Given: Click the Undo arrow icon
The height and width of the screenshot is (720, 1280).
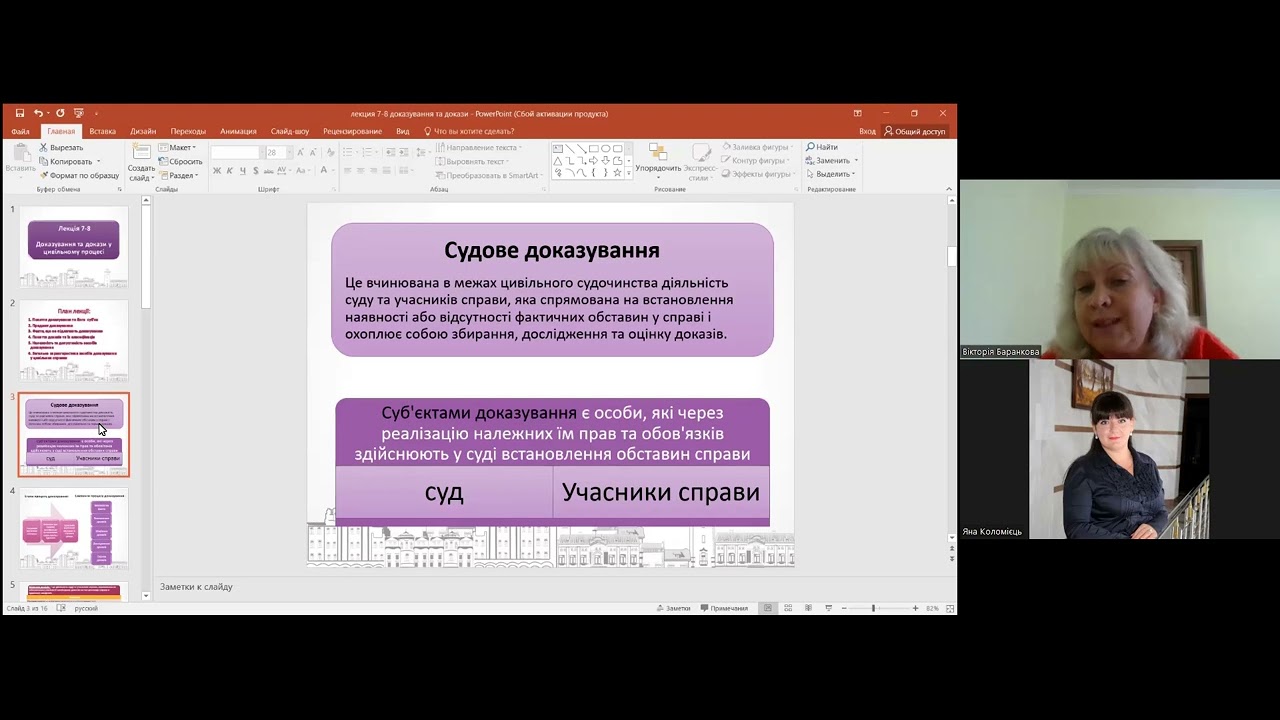Looking at the screenshot, I should click(x=38, y=113).
